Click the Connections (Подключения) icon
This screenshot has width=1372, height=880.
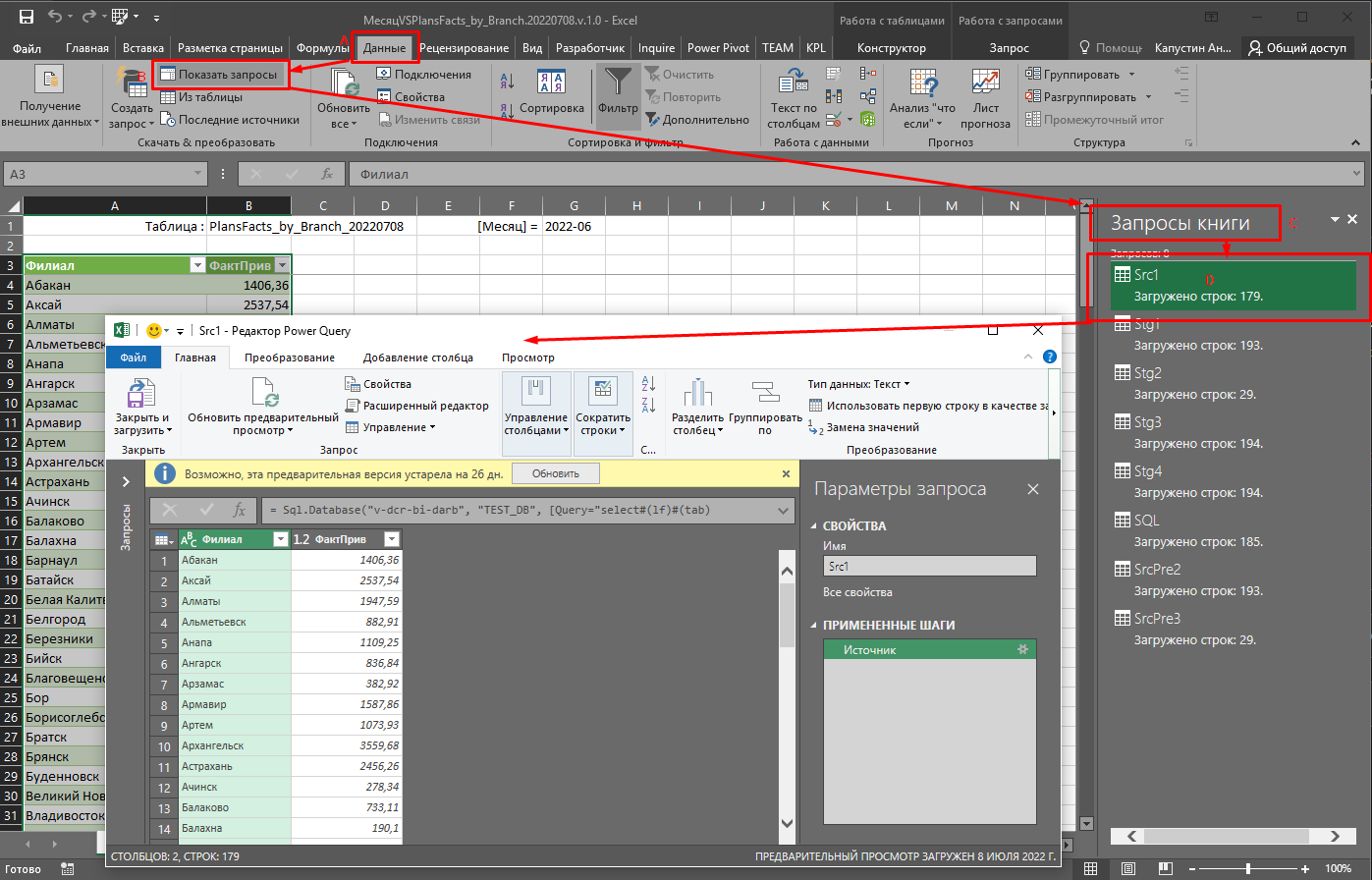[384, 75]
